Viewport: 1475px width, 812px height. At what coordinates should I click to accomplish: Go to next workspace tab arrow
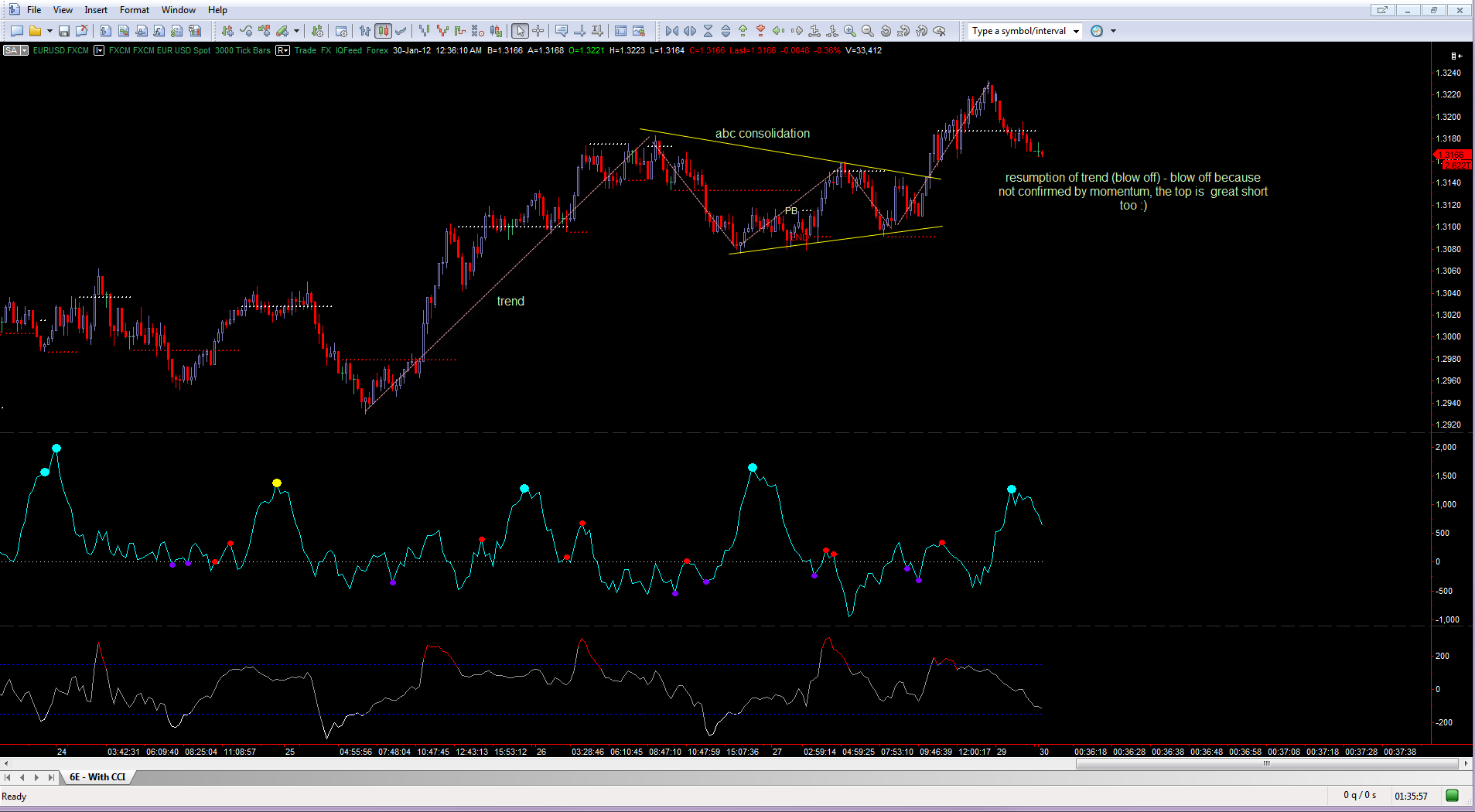tap(36, 777)
